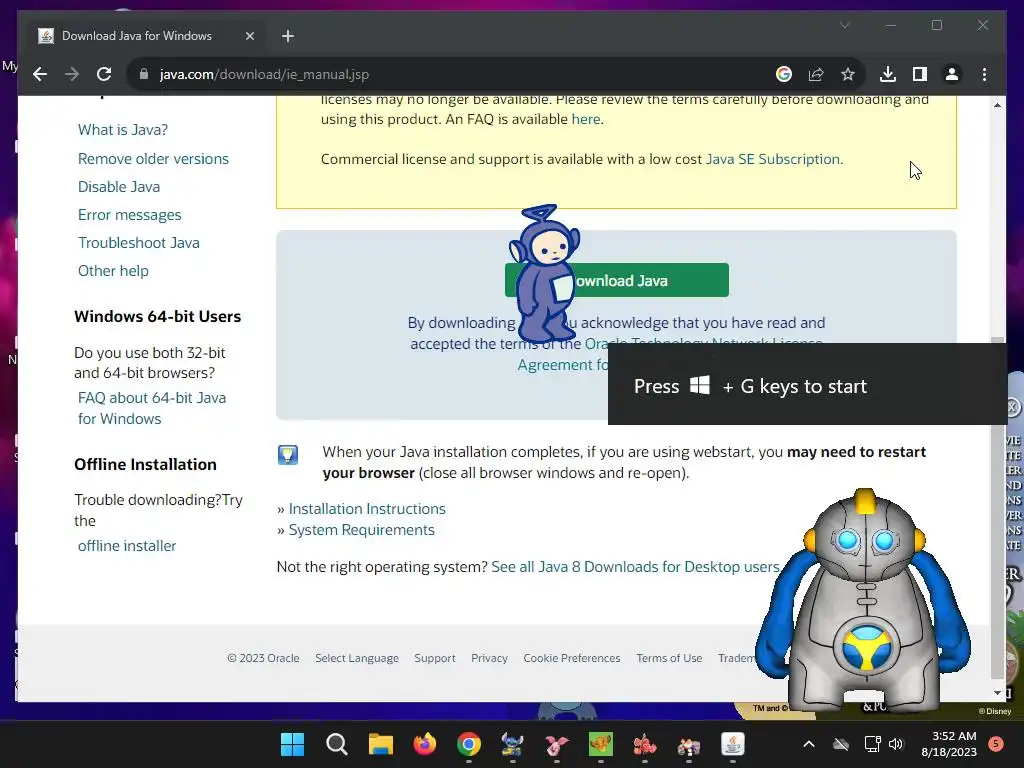The height and width of the screenshot is (768, 1024).
Task: Click the Other help link
Action: pos(113,271)
